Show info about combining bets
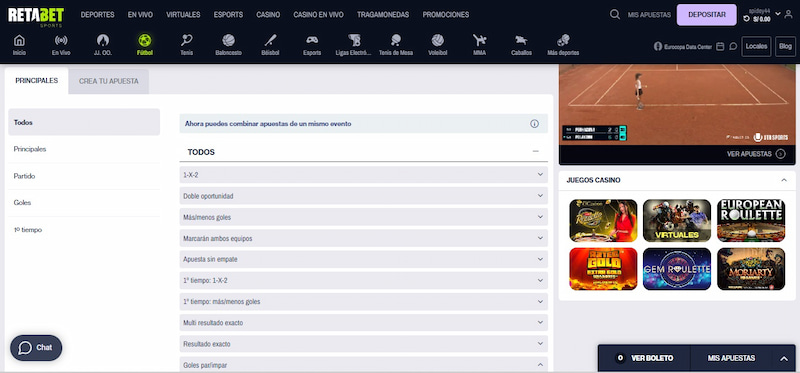The width and height of the screenshot is (800, 373). pyautogui.click(x=534, y=123)
